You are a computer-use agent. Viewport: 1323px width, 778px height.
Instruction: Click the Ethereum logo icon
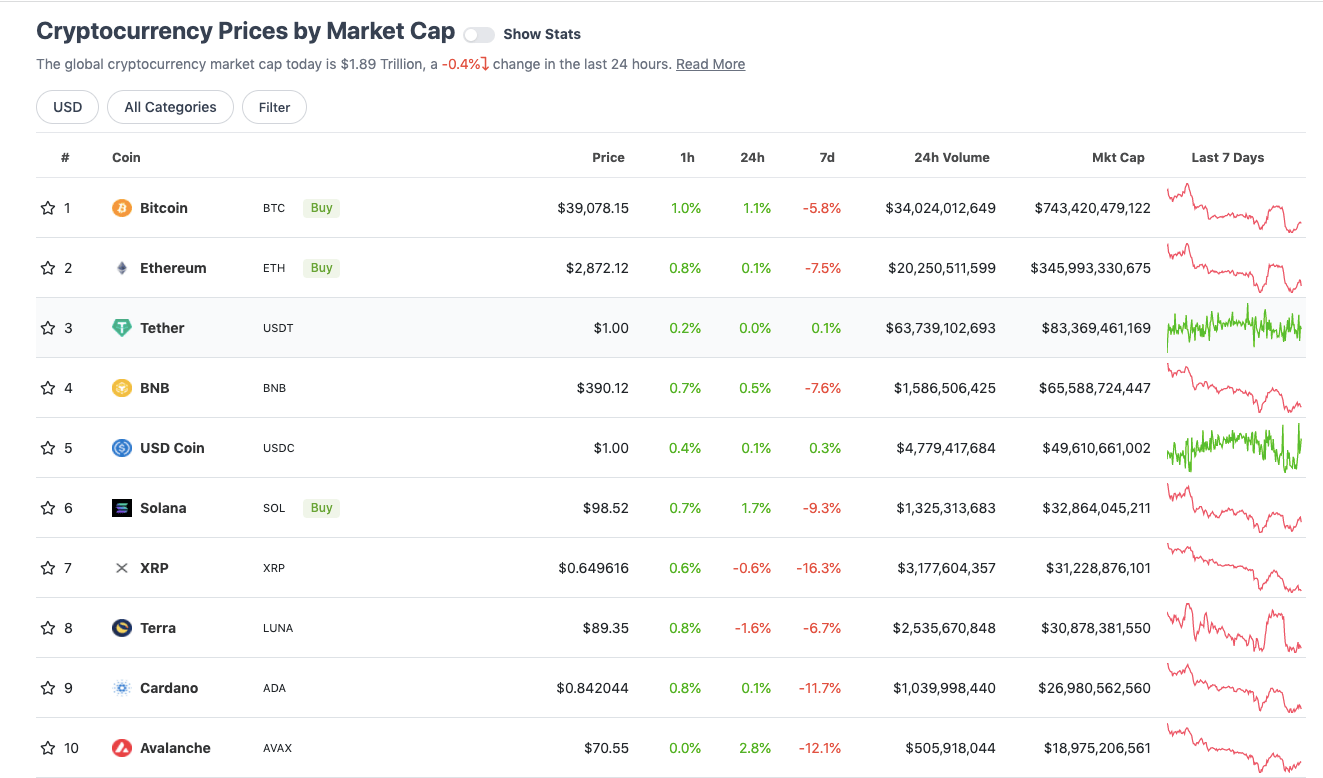tap(122, 268)
